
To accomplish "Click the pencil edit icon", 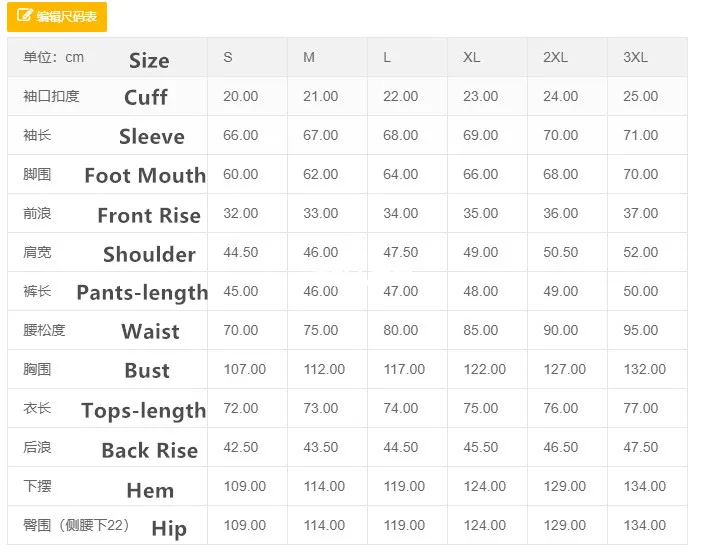I will (25, 17).
